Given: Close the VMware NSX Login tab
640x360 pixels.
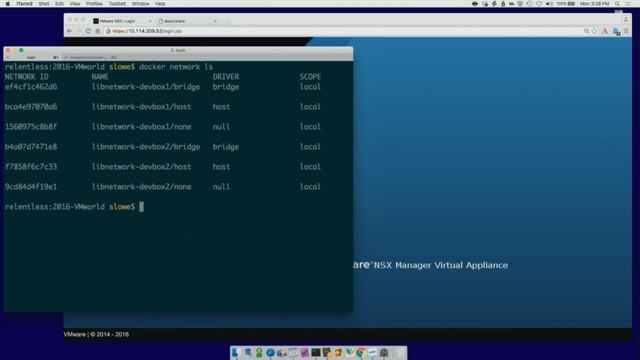Looking at the screenshot, I should pos(150,21).
